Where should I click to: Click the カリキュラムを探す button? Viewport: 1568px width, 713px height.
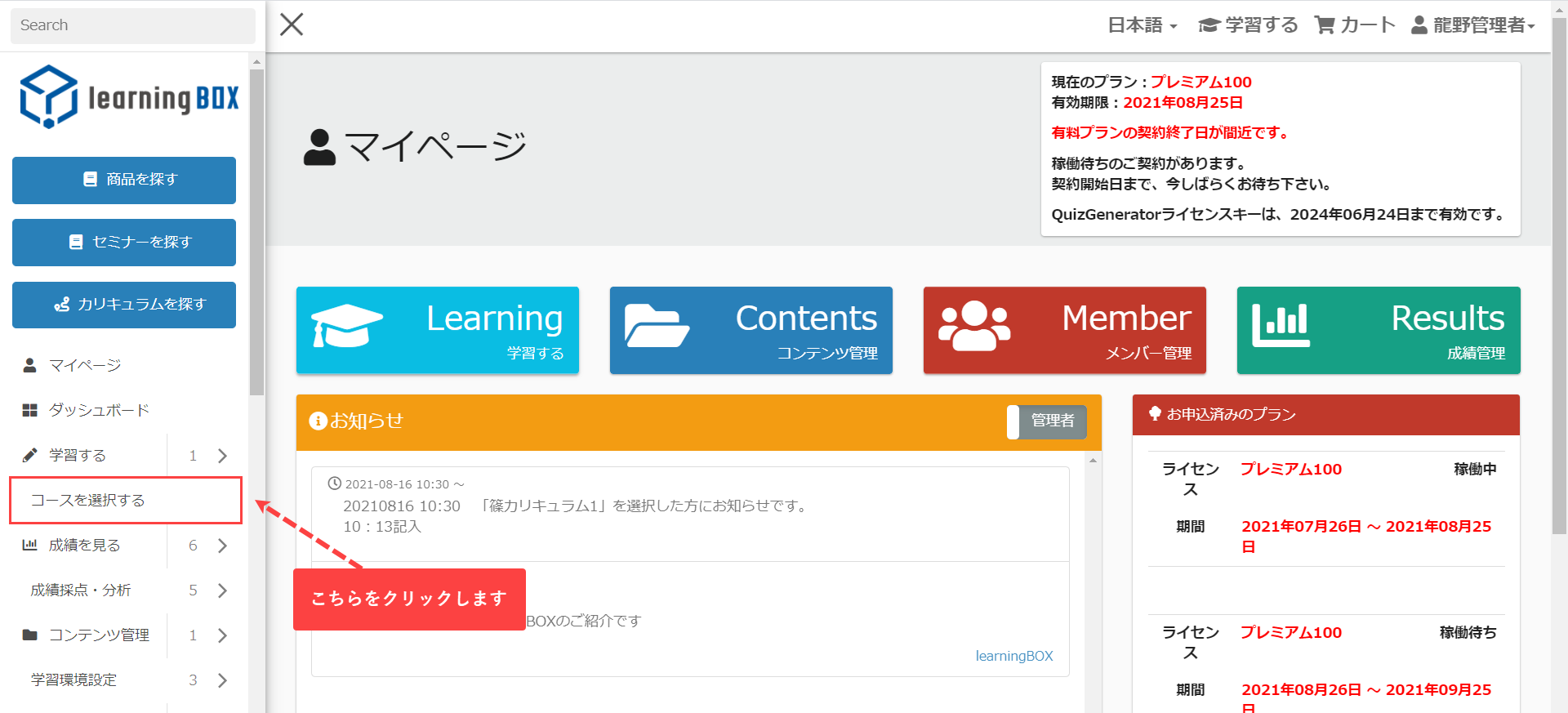pyautogui.click(x=124, y=305)
